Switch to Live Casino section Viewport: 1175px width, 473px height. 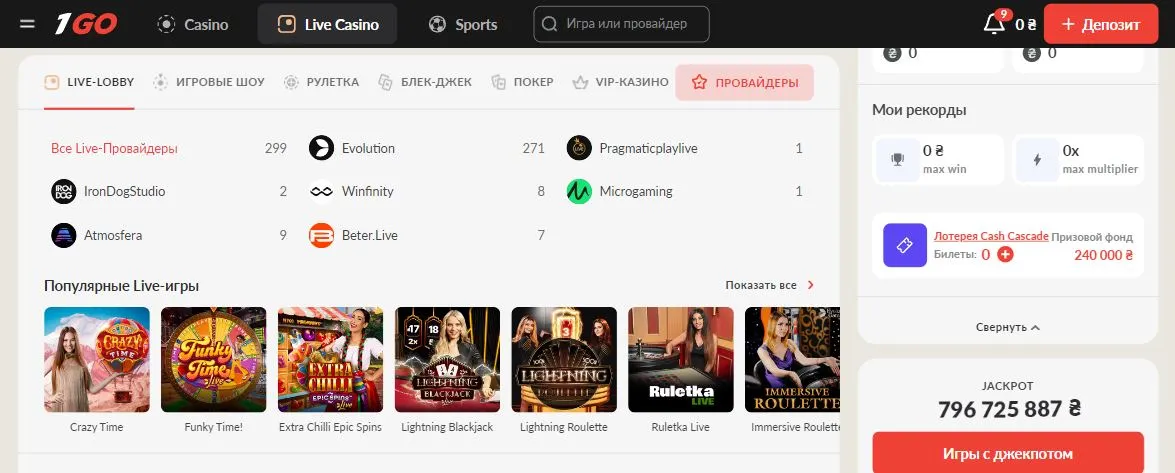pyautogui.click(x=327, y=24)
